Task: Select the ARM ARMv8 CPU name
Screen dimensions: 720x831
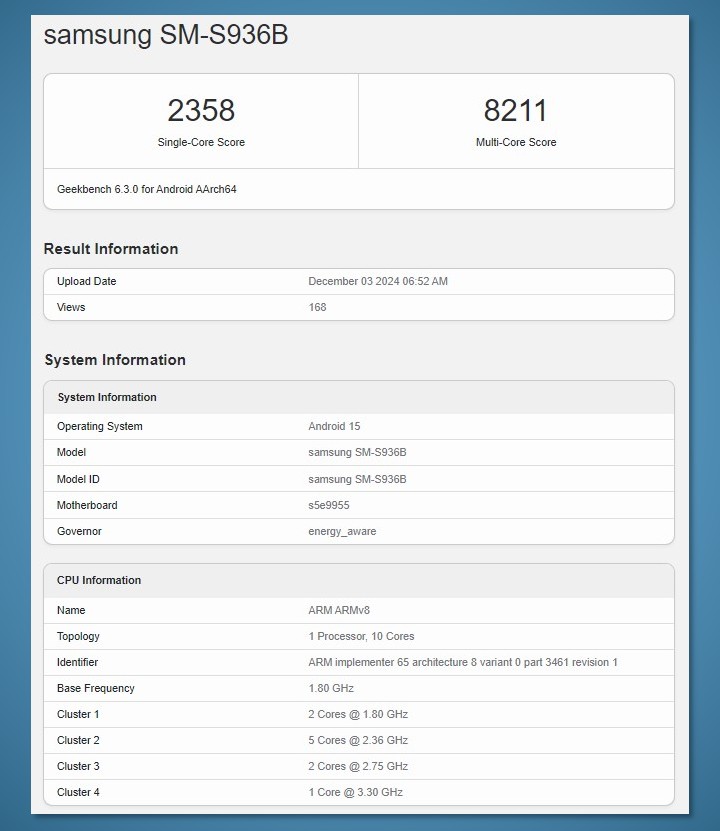Action: [x=339, y=611]
